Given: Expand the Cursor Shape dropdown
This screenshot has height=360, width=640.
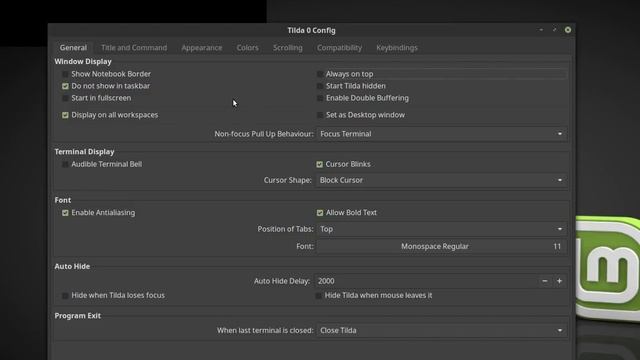Looking at the screenshot, I should point(442,180).
